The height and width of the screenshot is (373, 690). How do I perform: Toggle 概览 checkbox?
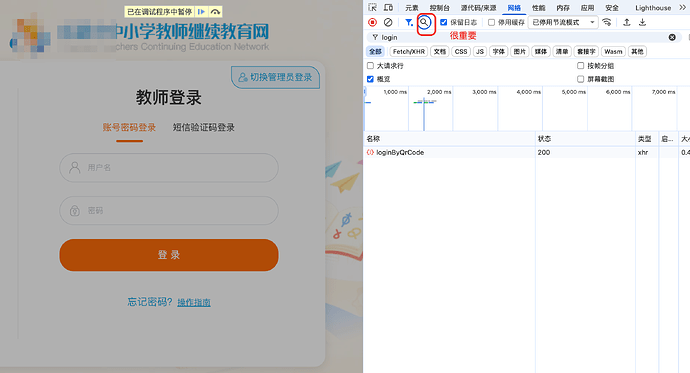[x=370, y=79]
